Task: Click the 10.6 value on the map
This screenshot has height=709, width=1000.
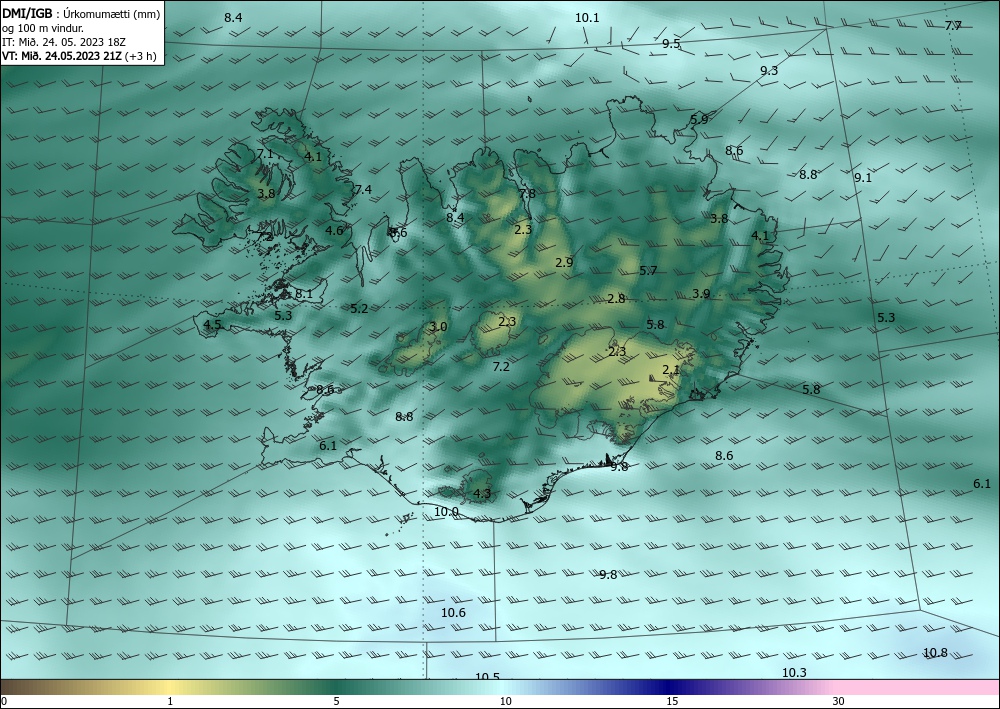Action: 453,613
